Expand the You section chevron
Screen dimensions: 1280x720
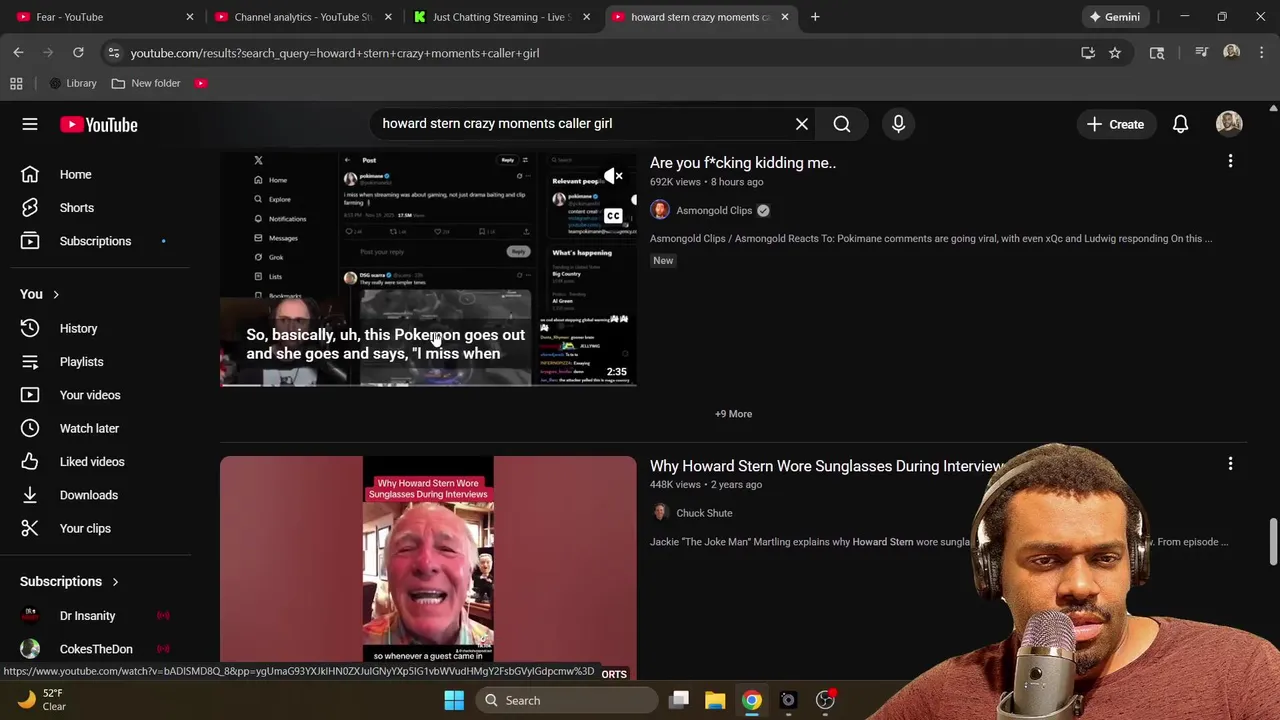pyautogui.click(x=56, y=294)
